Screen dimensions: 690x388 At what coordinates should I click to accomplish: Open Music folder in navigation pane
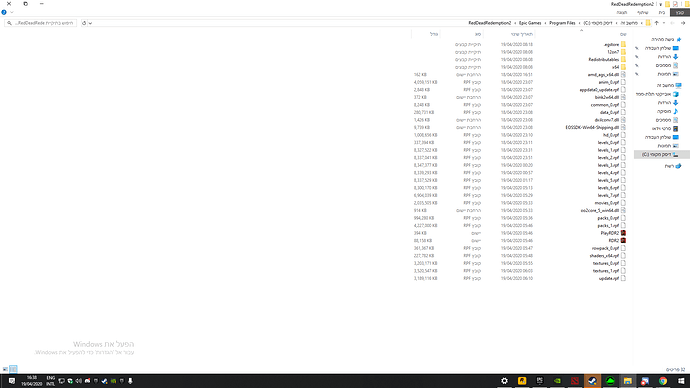[x=668, y=111]
